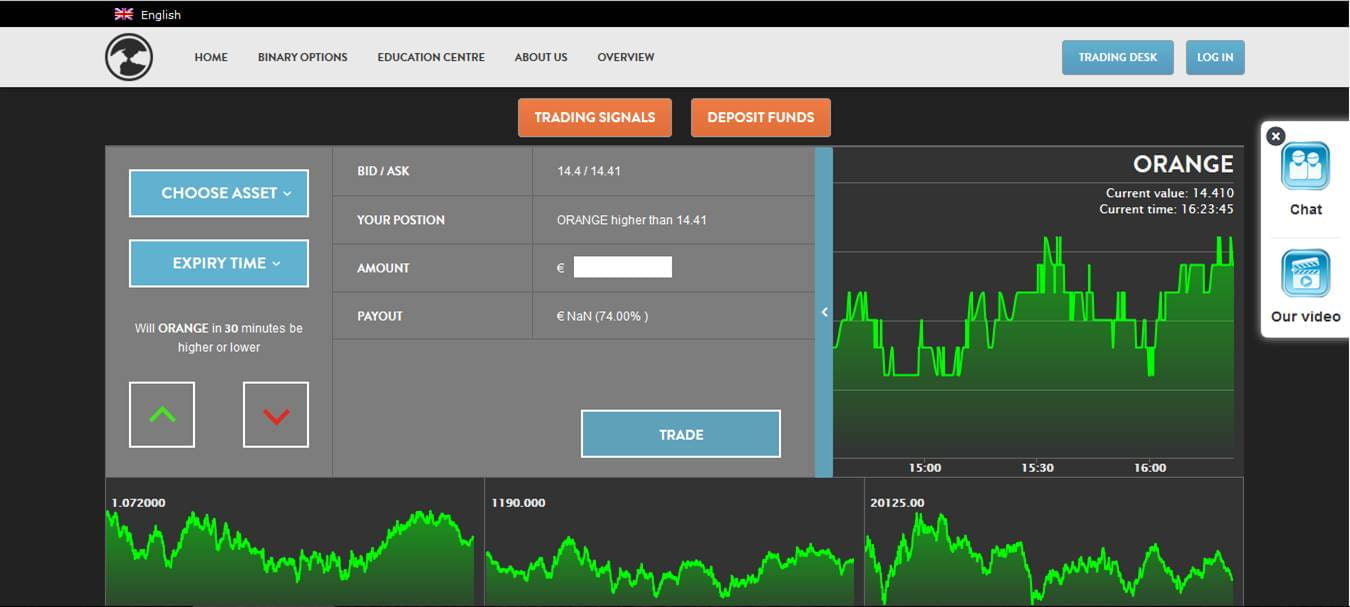Open the Education Centre menu
1350x607 pixels.
[431, 57]
